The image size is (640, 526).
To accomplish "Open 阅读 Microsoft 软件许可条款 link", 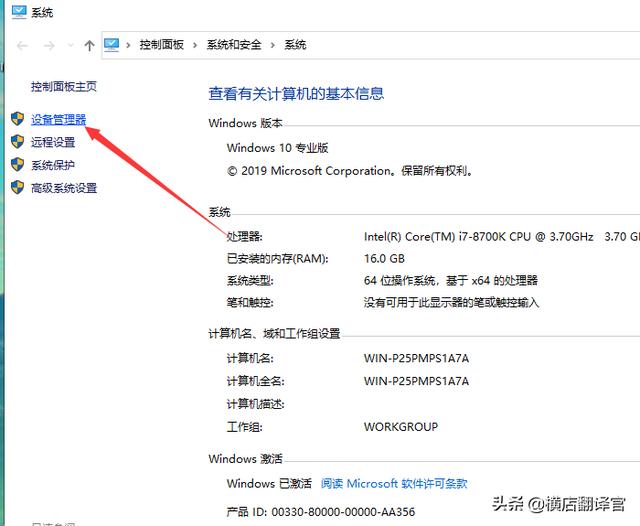I will click(x=394, y=484).
